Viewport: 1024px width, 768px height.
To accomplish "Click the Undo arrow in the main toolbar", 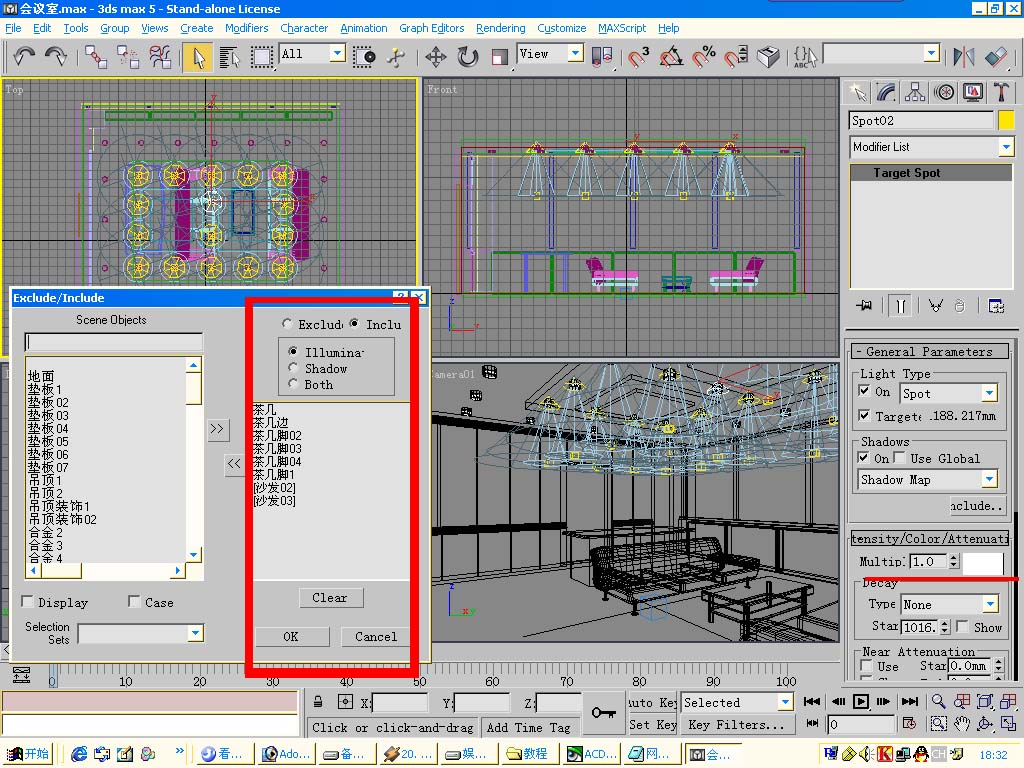I will [24, 56].
